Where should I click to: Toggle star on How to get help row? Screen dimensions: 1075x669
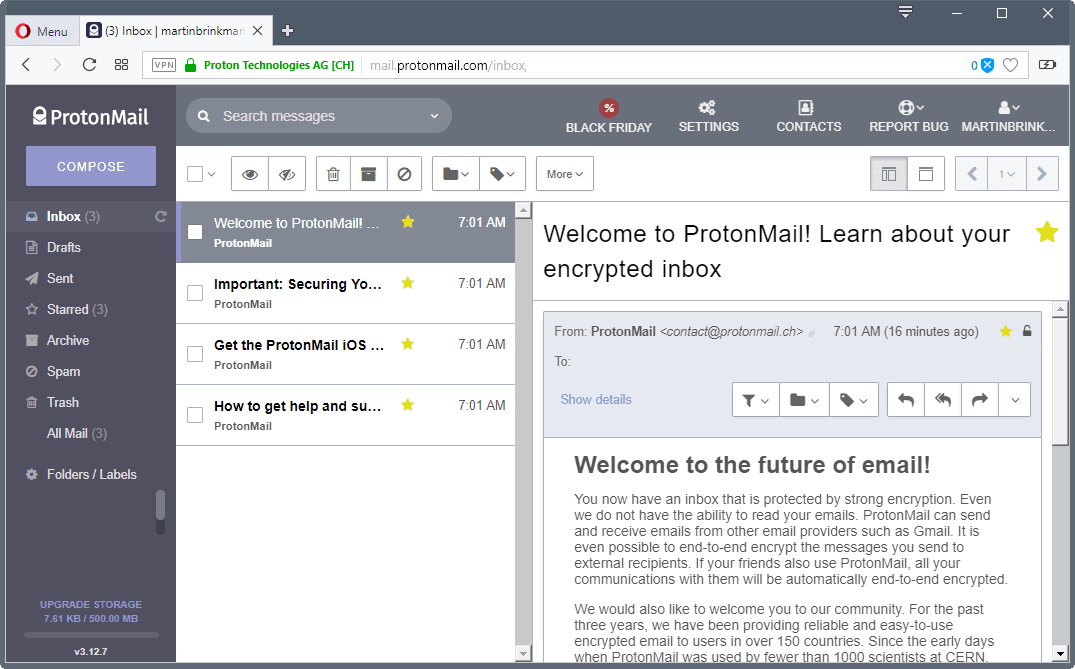click(408, 405)
